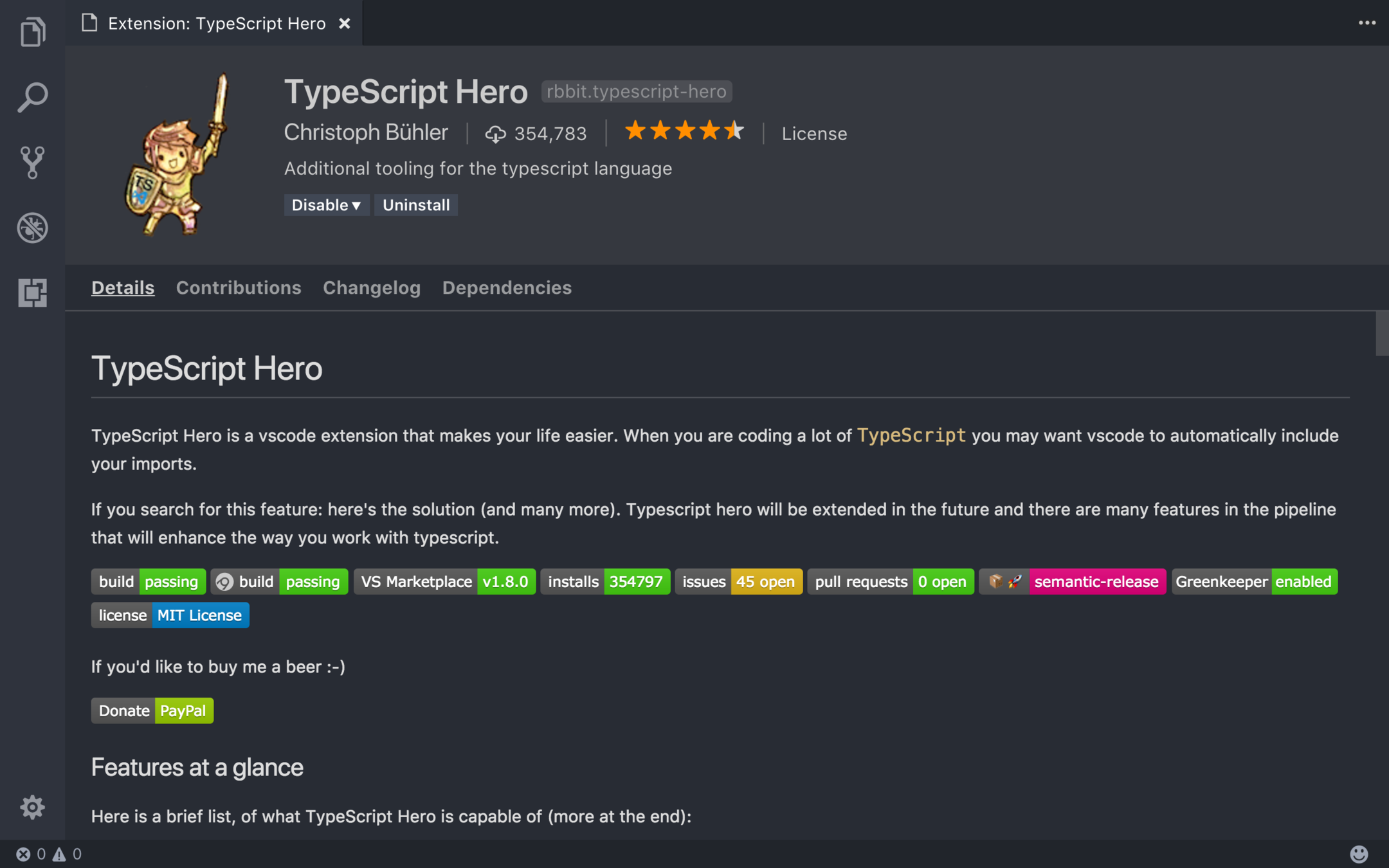
Task: Open the Dependencies tab
Action: pos(507,287)
